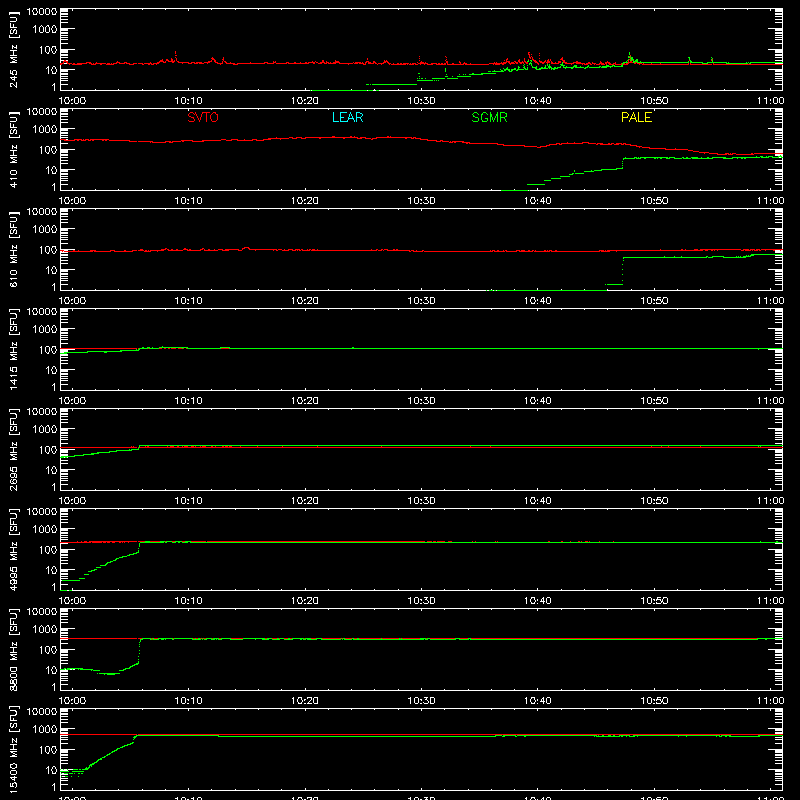The width and height of the screenshot is (800, 800).
Task: Click 10:40 label under the 410 MHz plot
Action: 538,201
